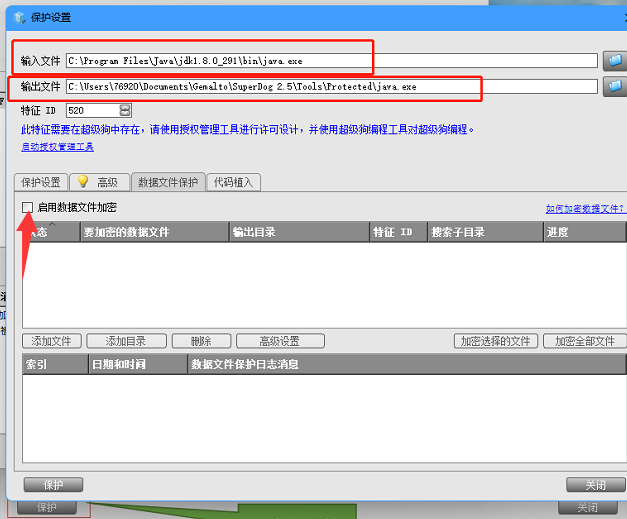Open 高级设置 button
The height and width of the screenshot is (519, 627).
click(280, 341)
